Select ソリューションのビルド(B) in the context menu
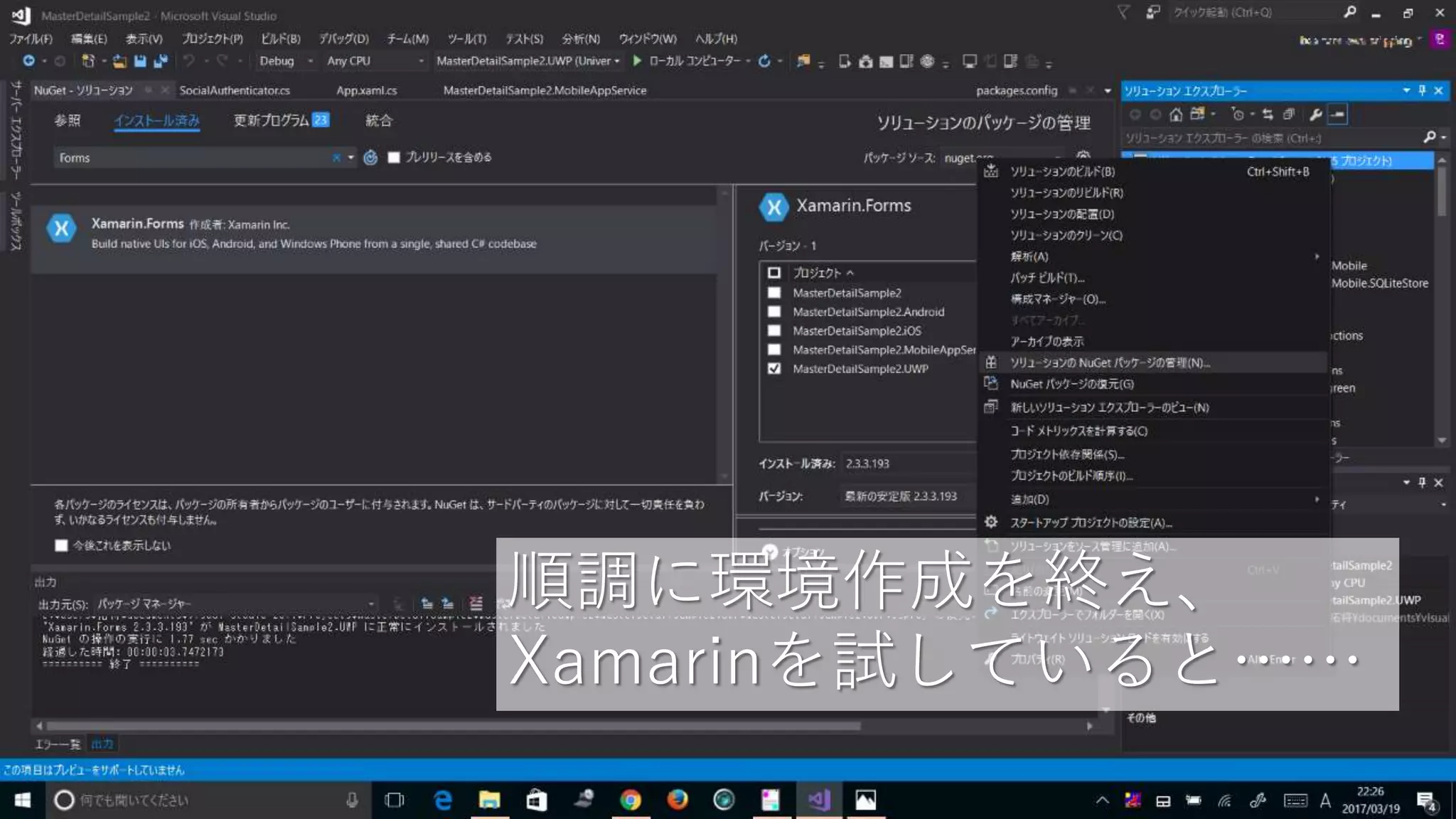The height and width of the screenshot is (819, 1456). coord(1153,171)
